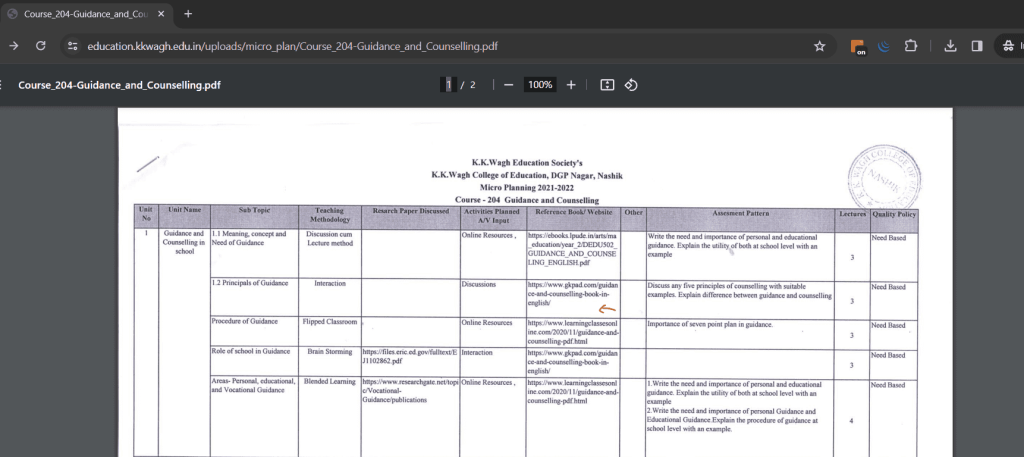
Task: Bookmark this page with the star
Action: (820, 46)
